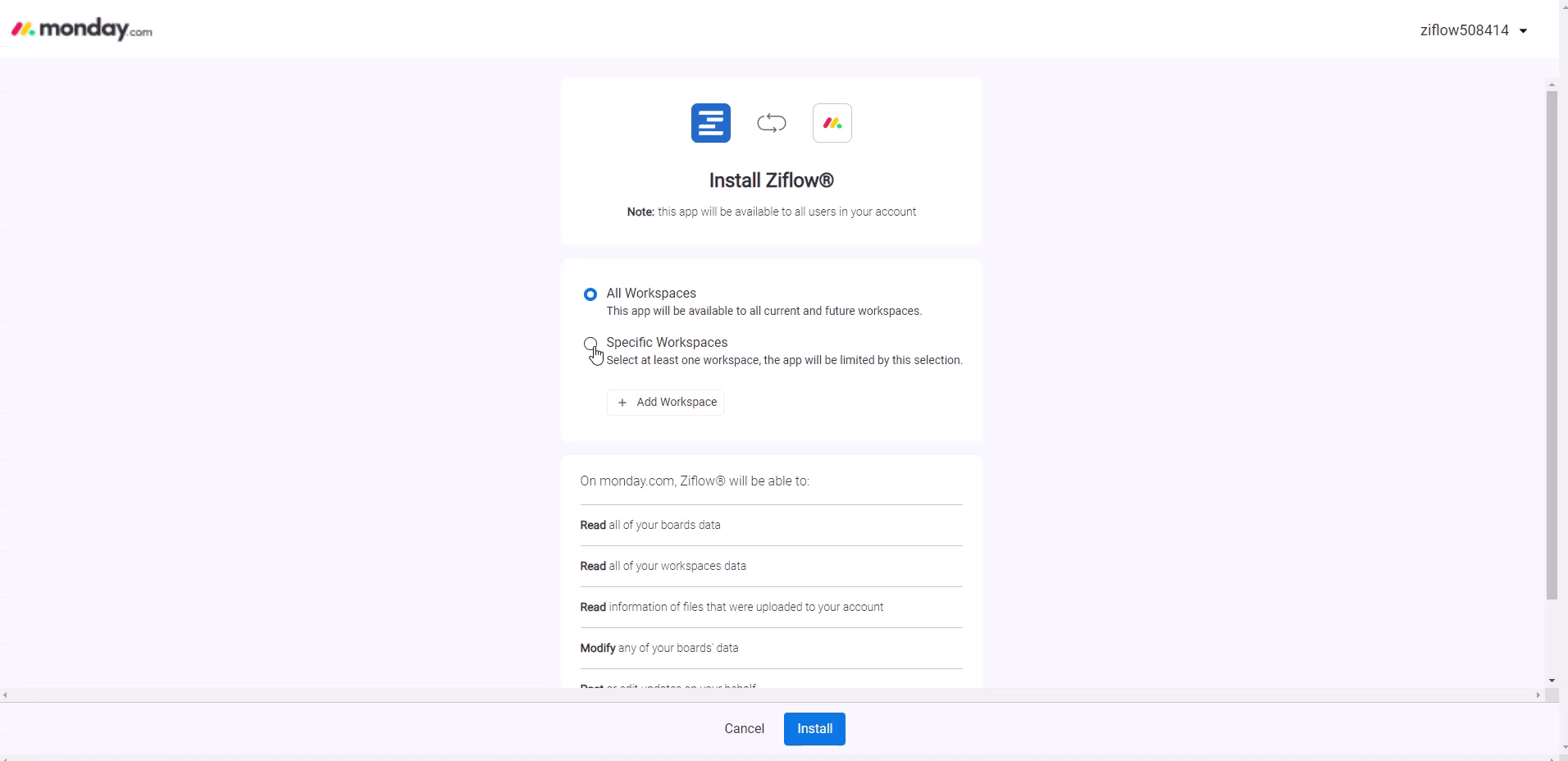
Task: Click the All Workspaces description text
Action: click(x=764, y=311)
